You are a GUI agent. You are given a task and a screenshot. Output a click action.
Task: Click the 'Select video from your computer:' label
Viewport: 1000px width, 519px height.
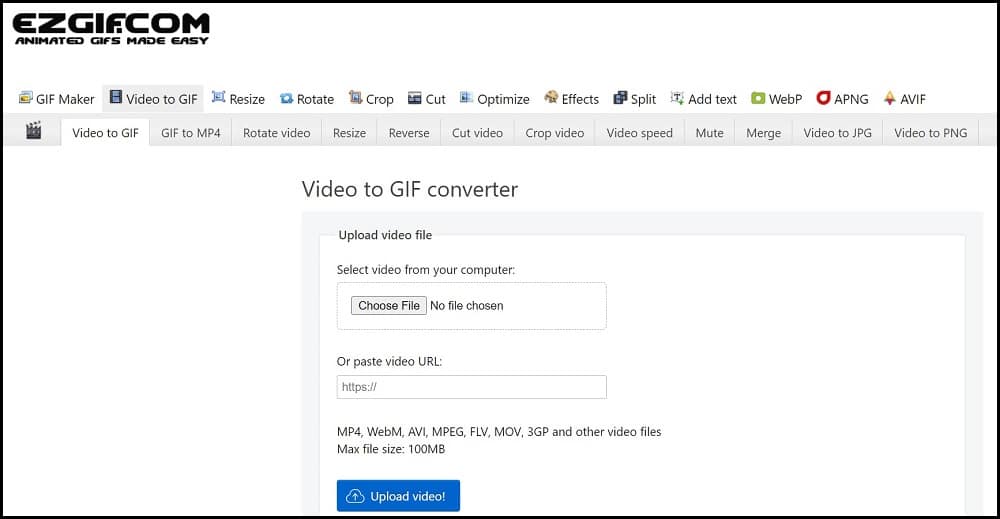[425, 270]
